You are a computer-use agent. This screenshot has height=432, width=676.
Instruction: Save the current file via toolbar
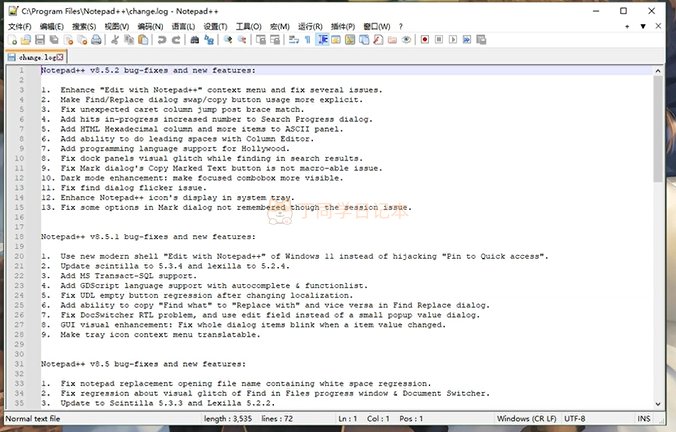click(40, 40)
